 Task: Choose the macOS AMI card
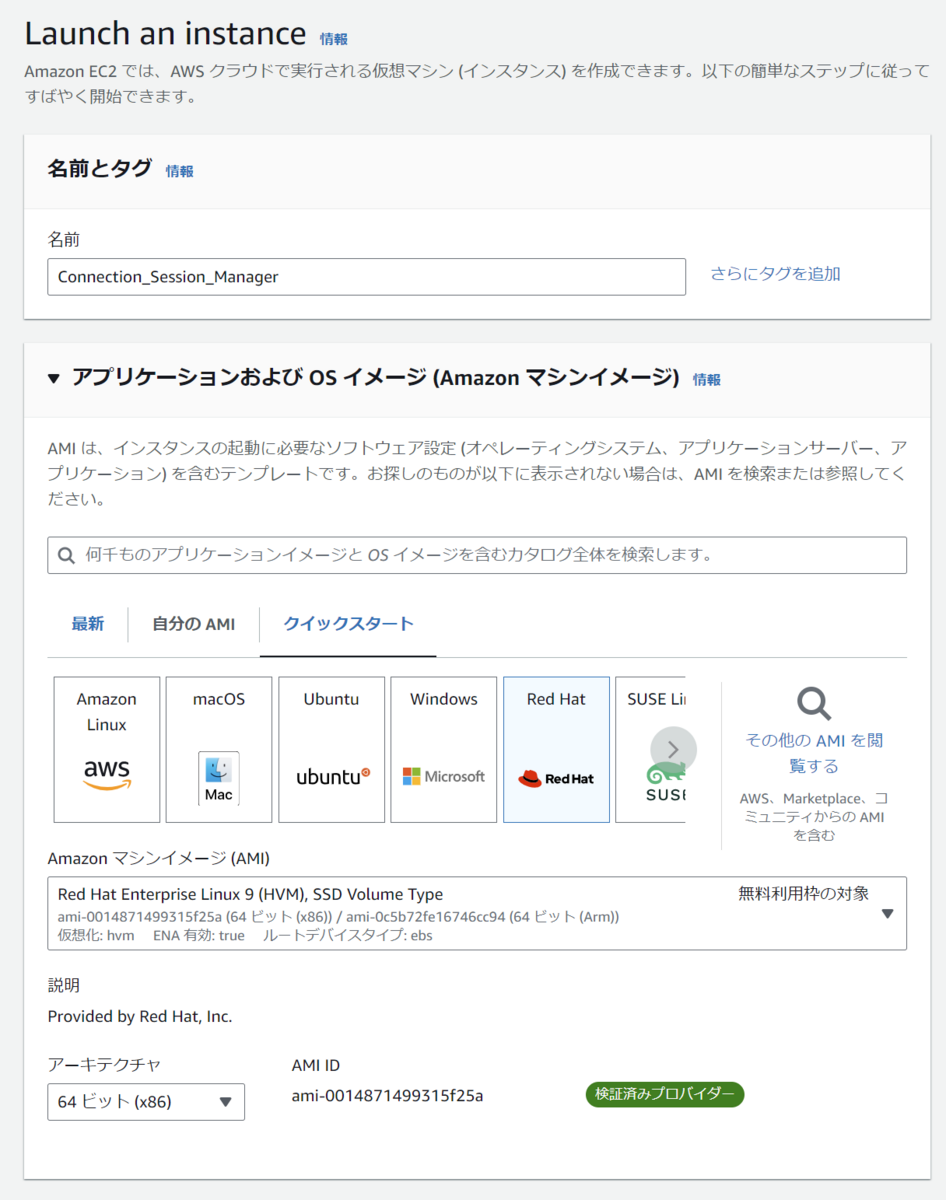[x=219, y=750]
